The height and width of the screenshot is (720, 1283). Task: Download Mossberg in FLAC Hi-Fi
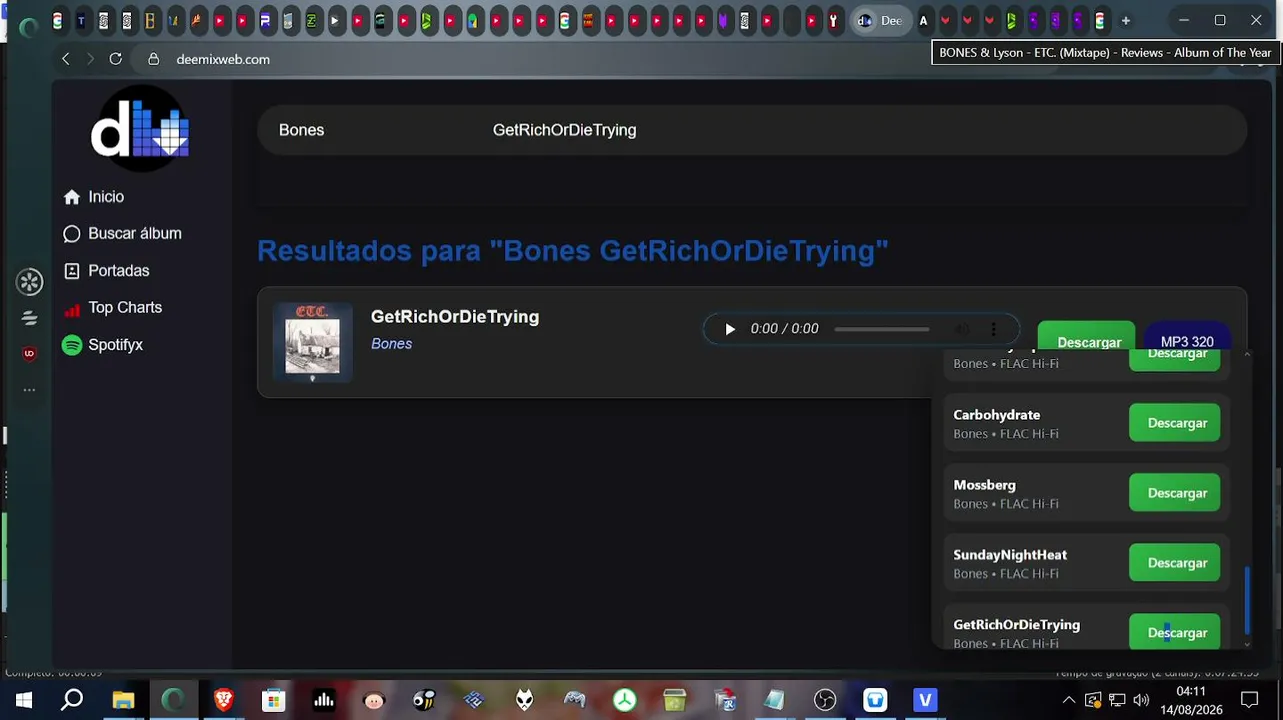click(1175, 493)
